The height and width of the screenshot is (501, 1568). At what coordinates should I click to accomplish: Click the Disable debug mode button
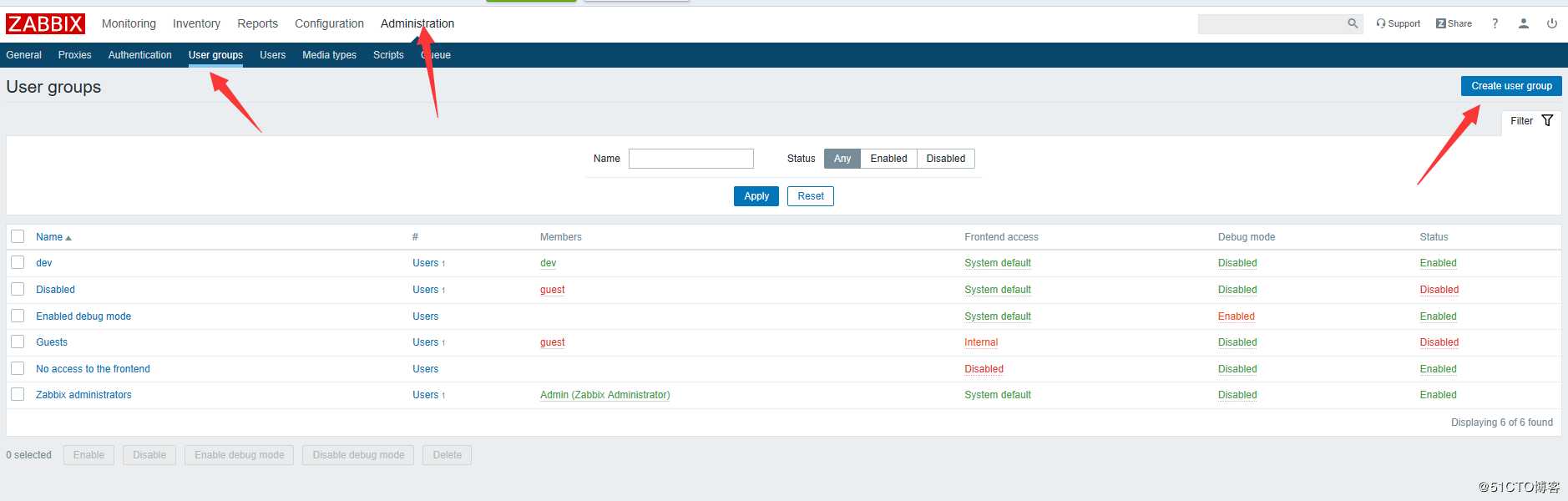[x=358, y=455]
